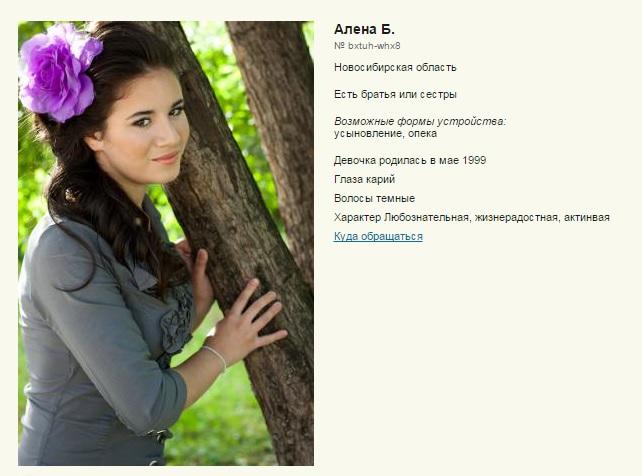Click the 'Характер' label
The image size is (642, 476).
(357, 217)
